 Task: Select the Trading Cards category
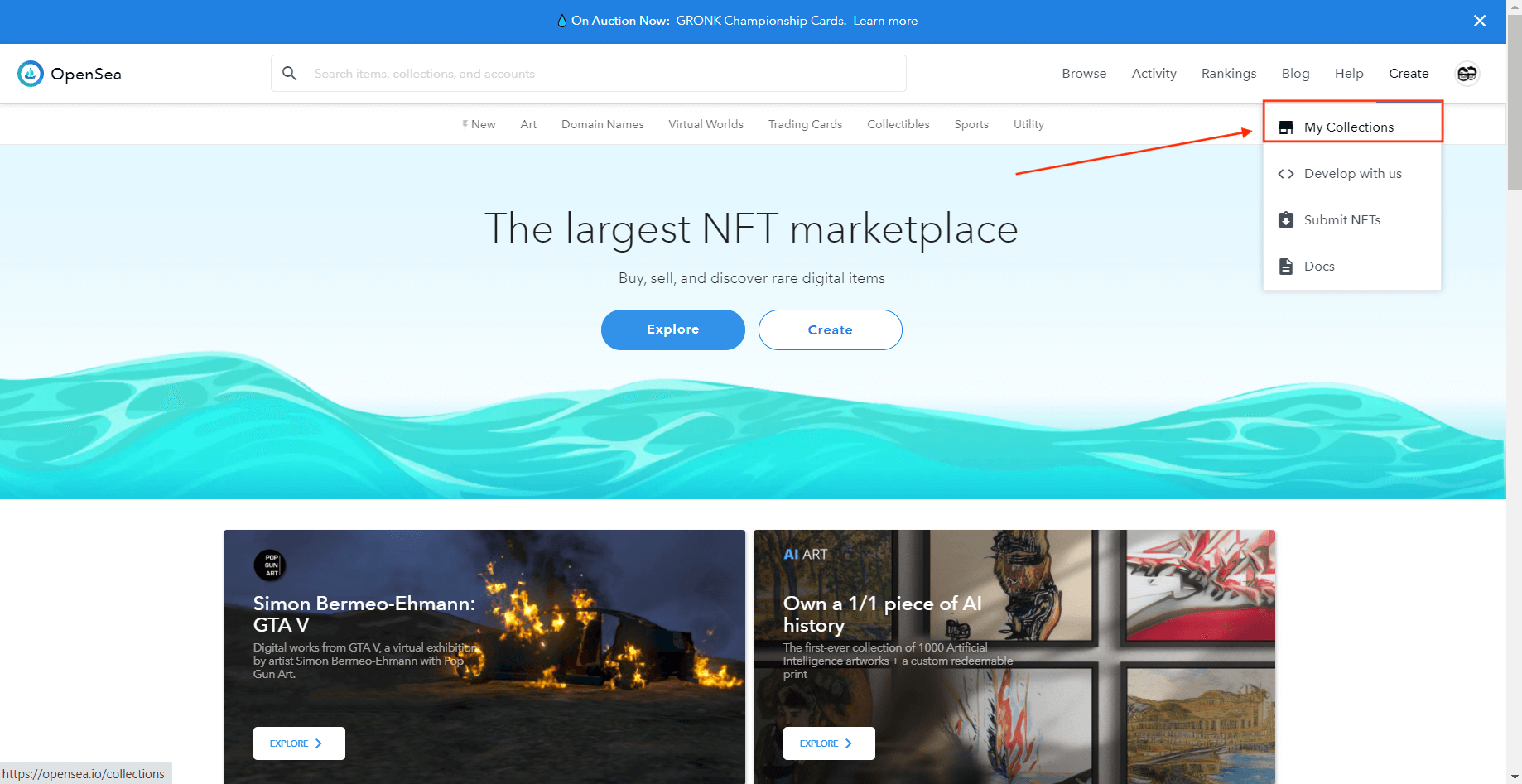804,124
